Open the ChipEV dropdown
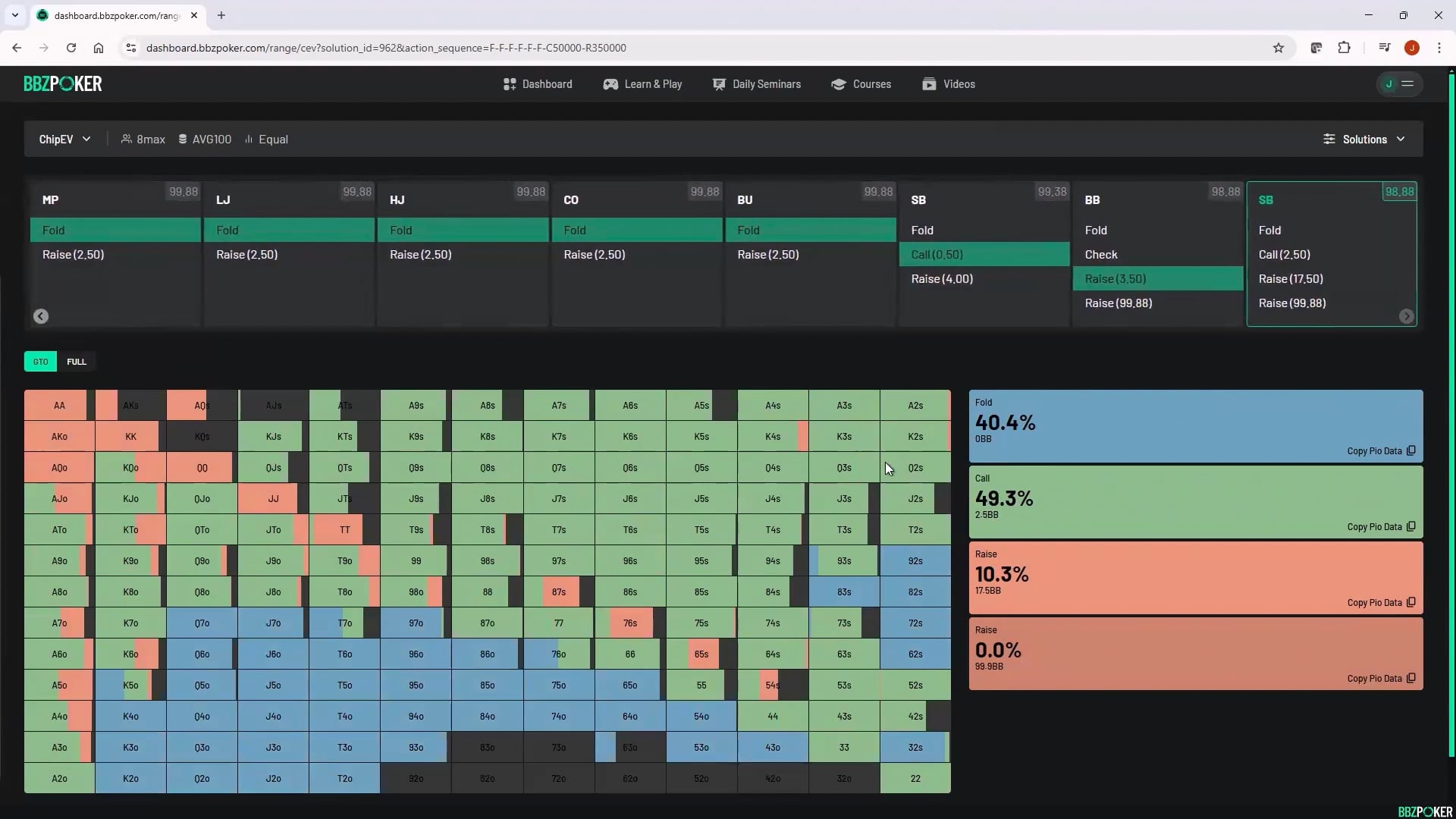 (64, 140)
